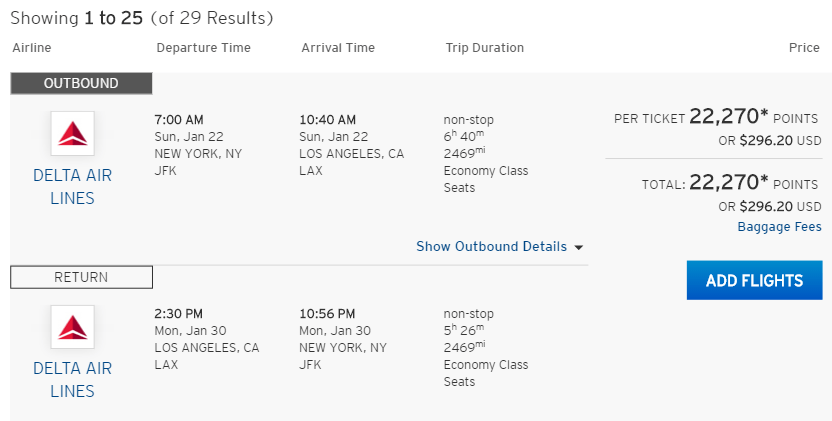Open the return DELTA AIR LINES link

73,380
